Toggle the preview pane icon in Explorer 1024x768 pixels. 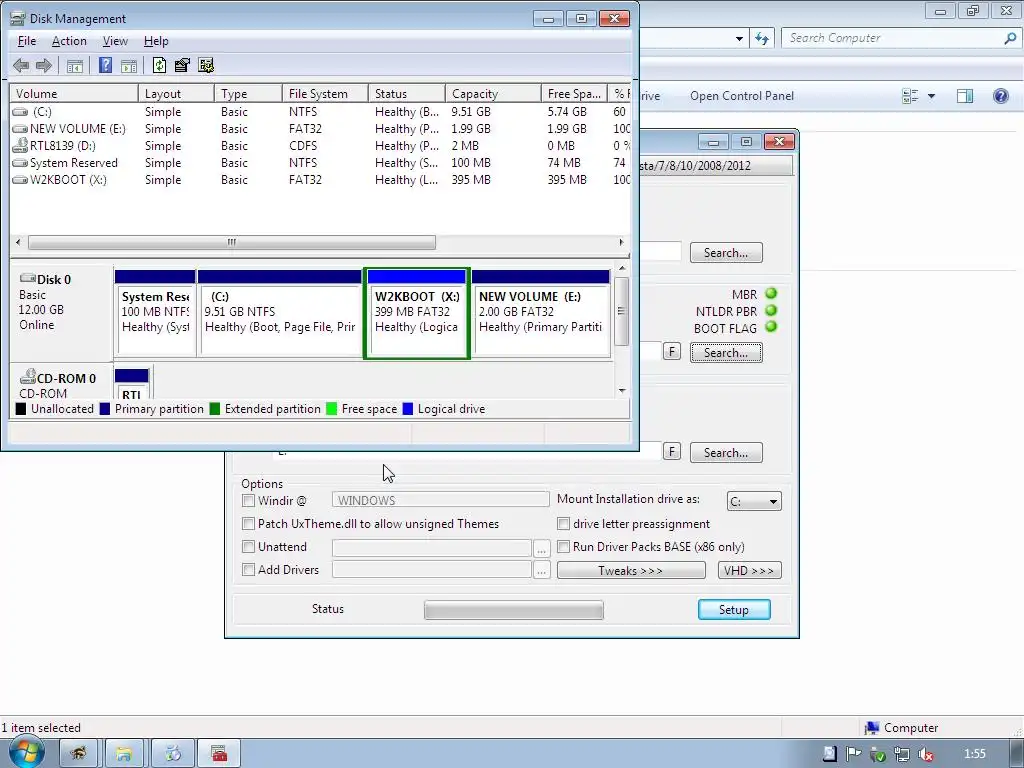[965, 96]
